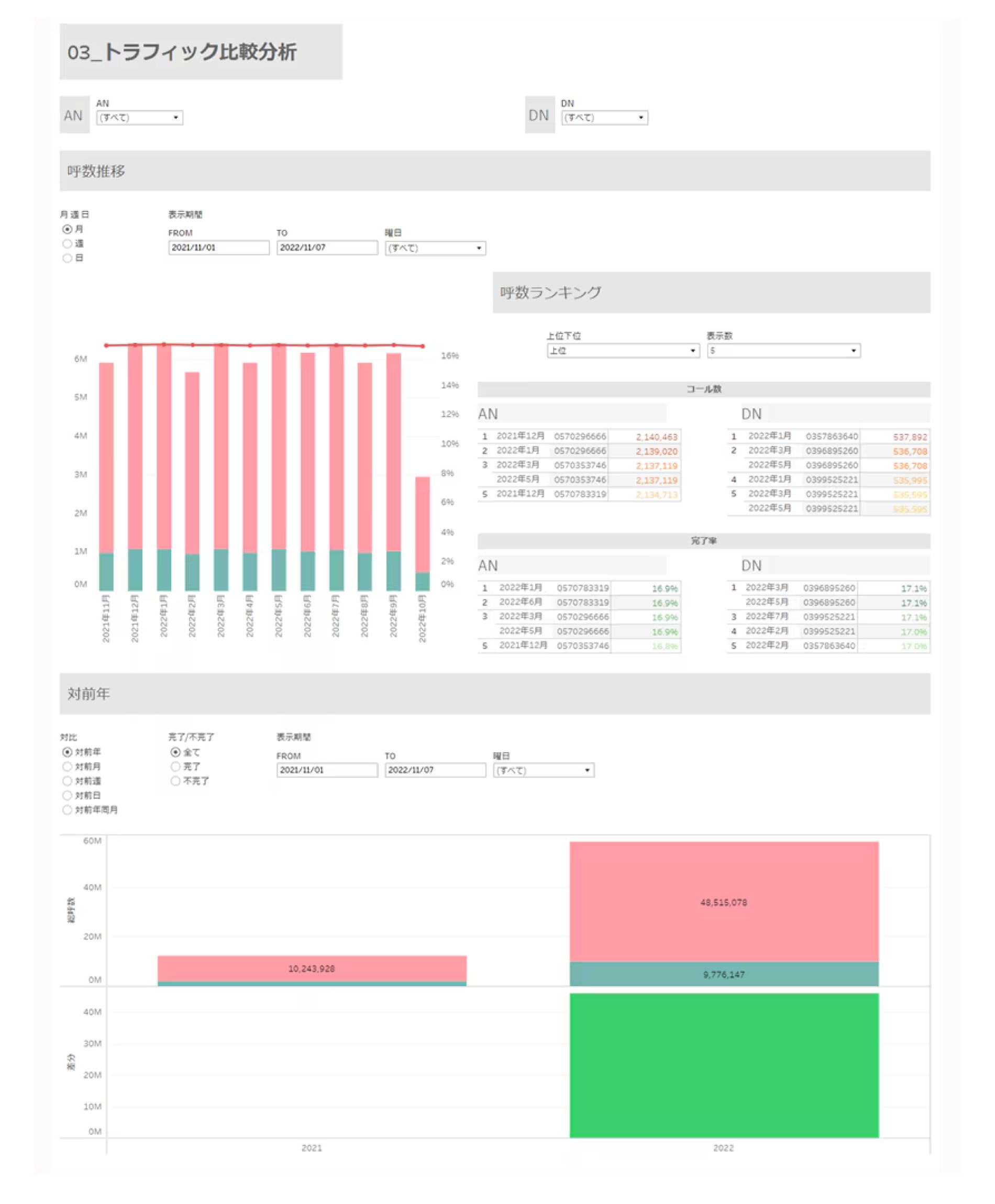Select the 週 radio button
Image resolution: width=995 pixels, height=1204 pixels.
pyautogui.click(x=67, y=243)
